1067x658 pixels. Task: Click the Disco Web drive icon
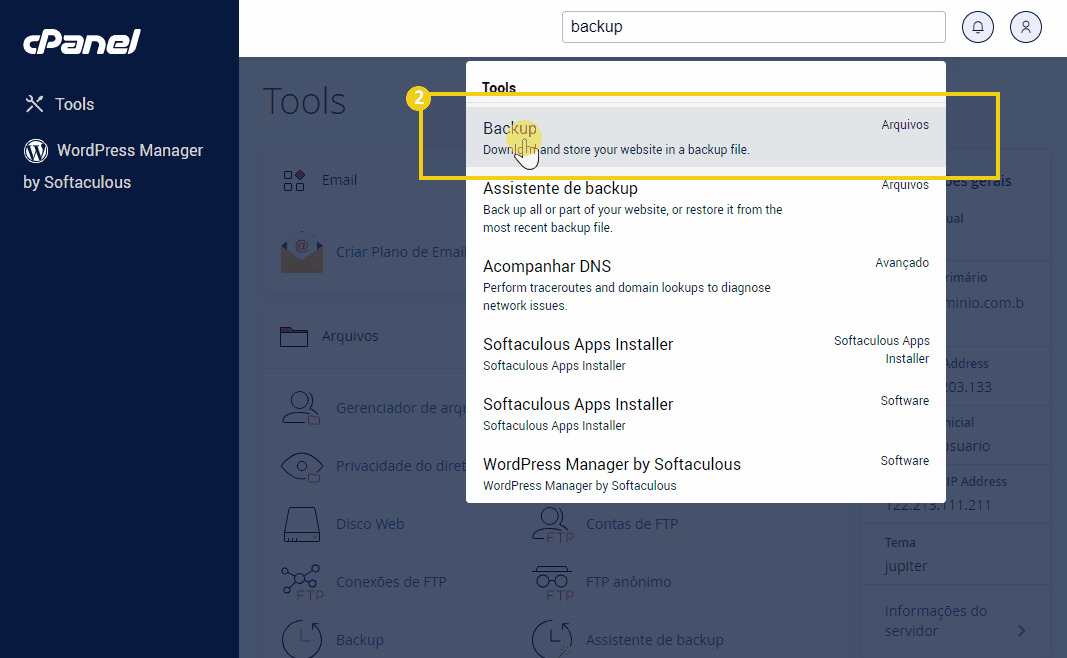301,524
